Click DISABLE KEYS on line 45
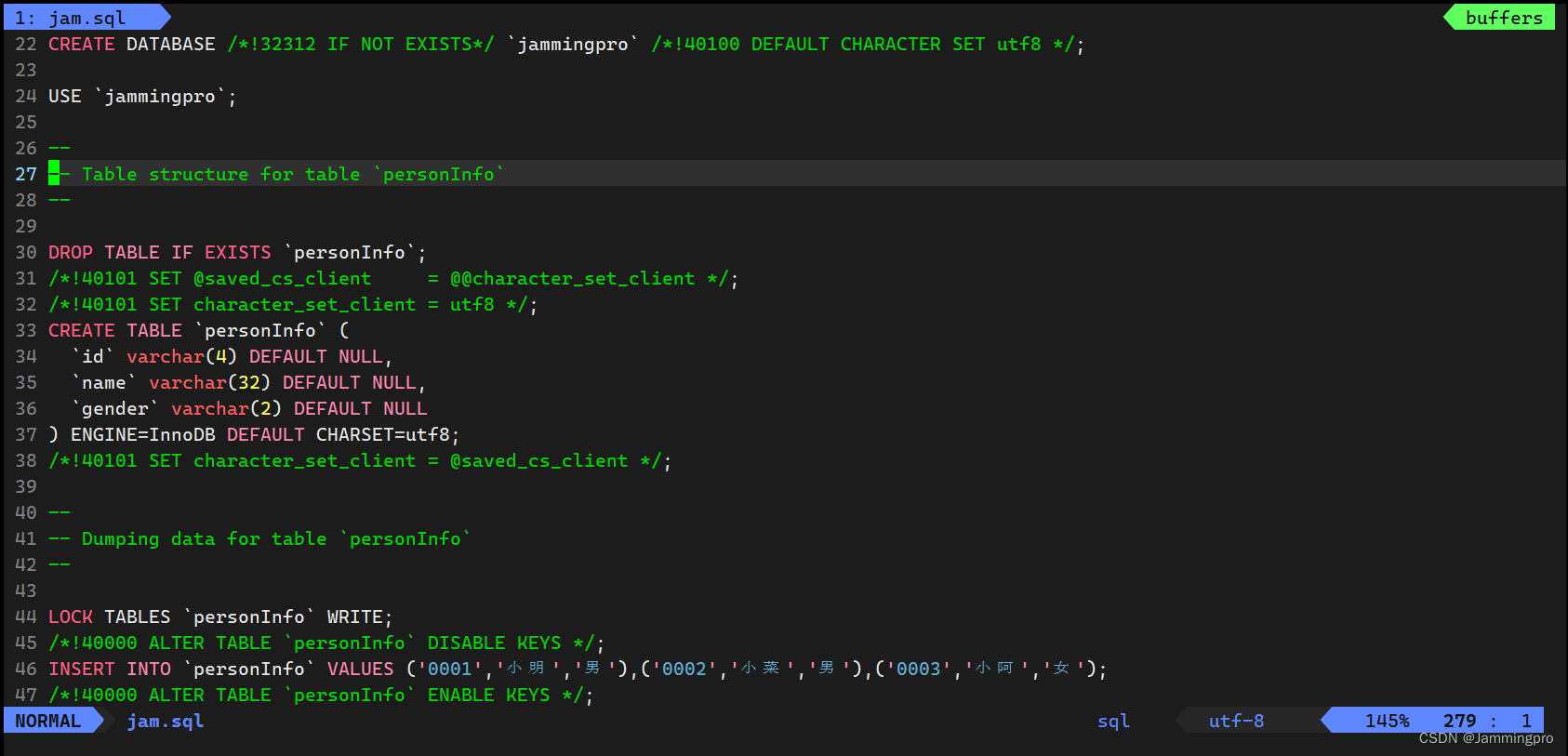1568x756 pixels. (495, 643)
